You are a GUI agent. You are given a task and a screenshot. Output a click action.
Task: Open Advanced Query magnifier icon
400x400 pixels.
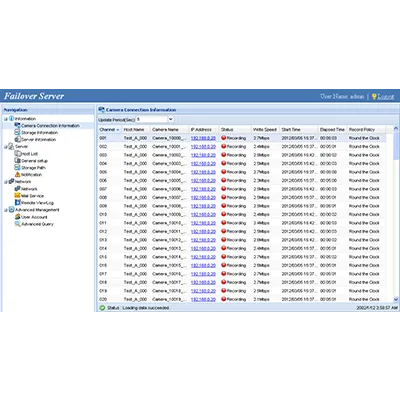[17, 224]
